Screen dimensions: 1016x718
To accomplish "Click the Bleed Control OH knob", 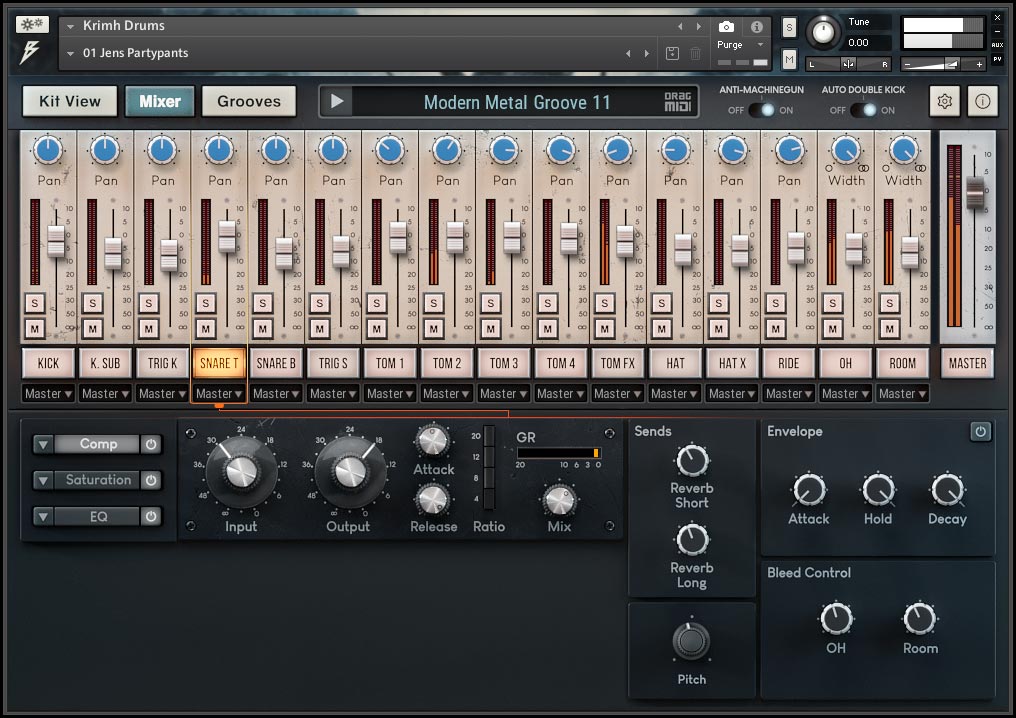I will pyautogui.click(x=836, y=619).
